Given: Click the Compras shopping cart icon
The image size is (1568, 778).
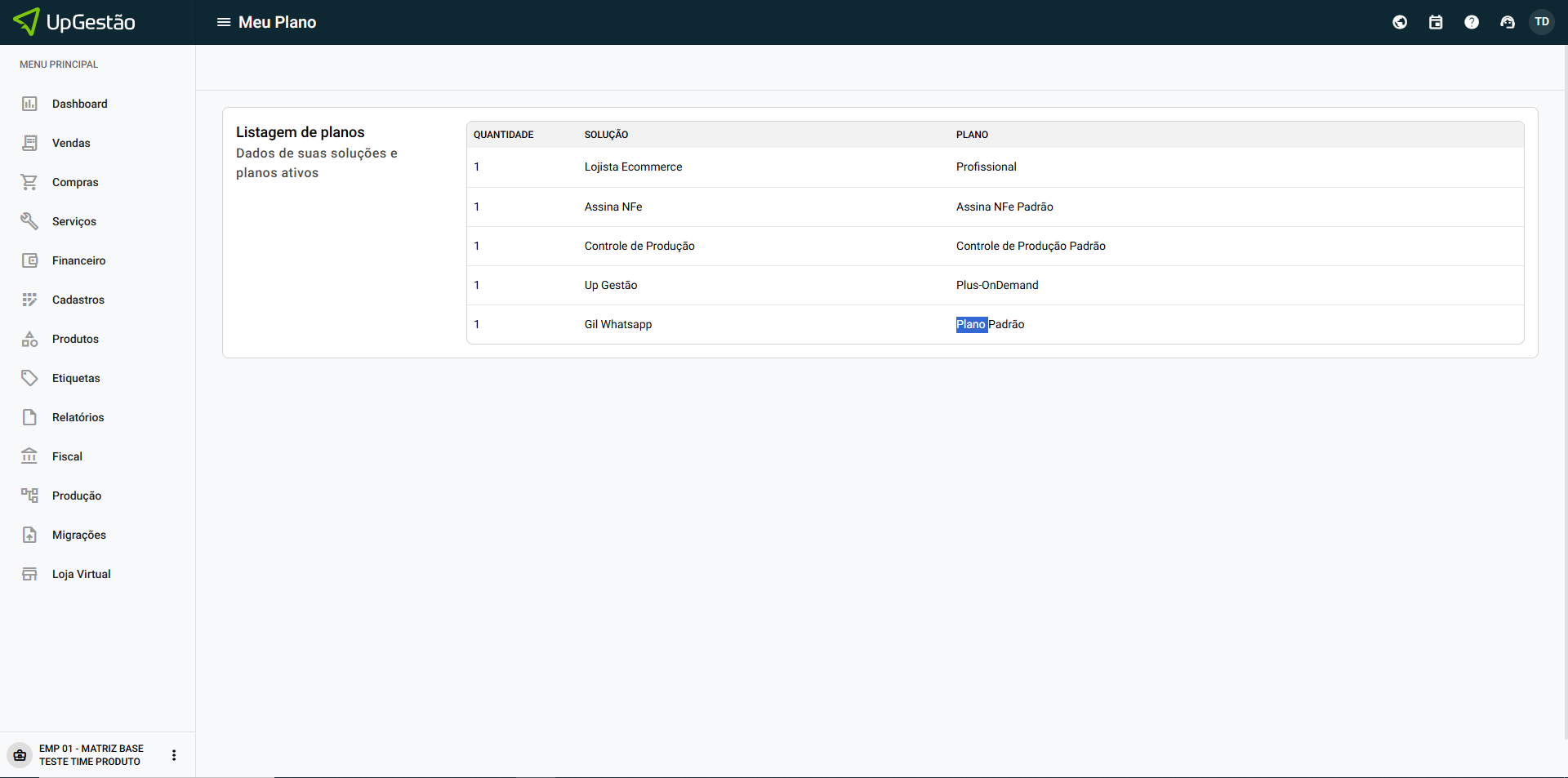Looking at the screenshot, I should (x=29, y=182).
